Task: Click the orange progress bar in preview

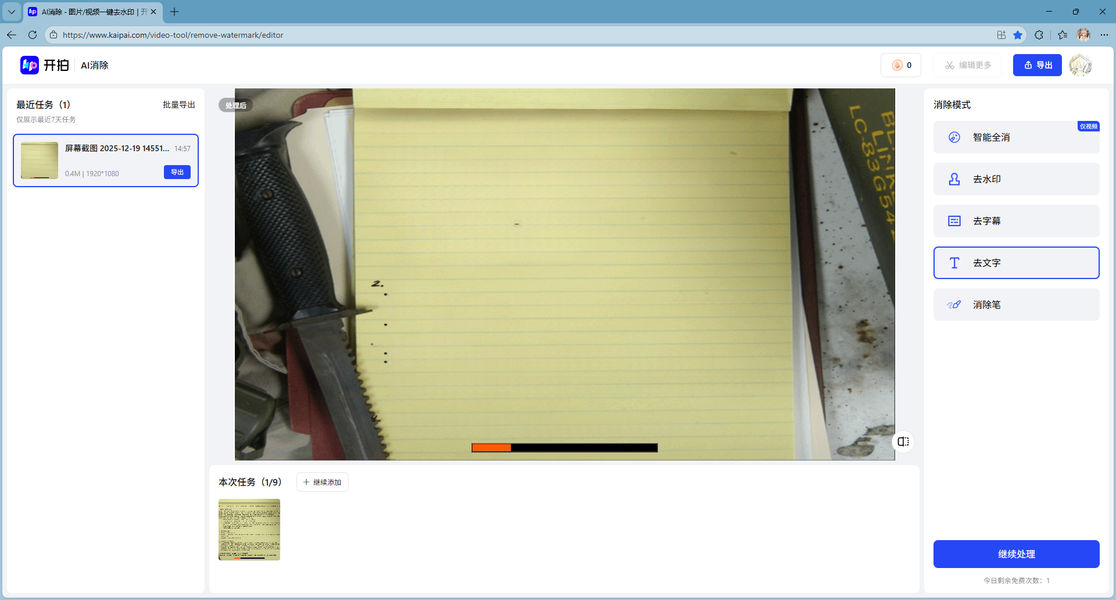Action: [x=491, y=447]
